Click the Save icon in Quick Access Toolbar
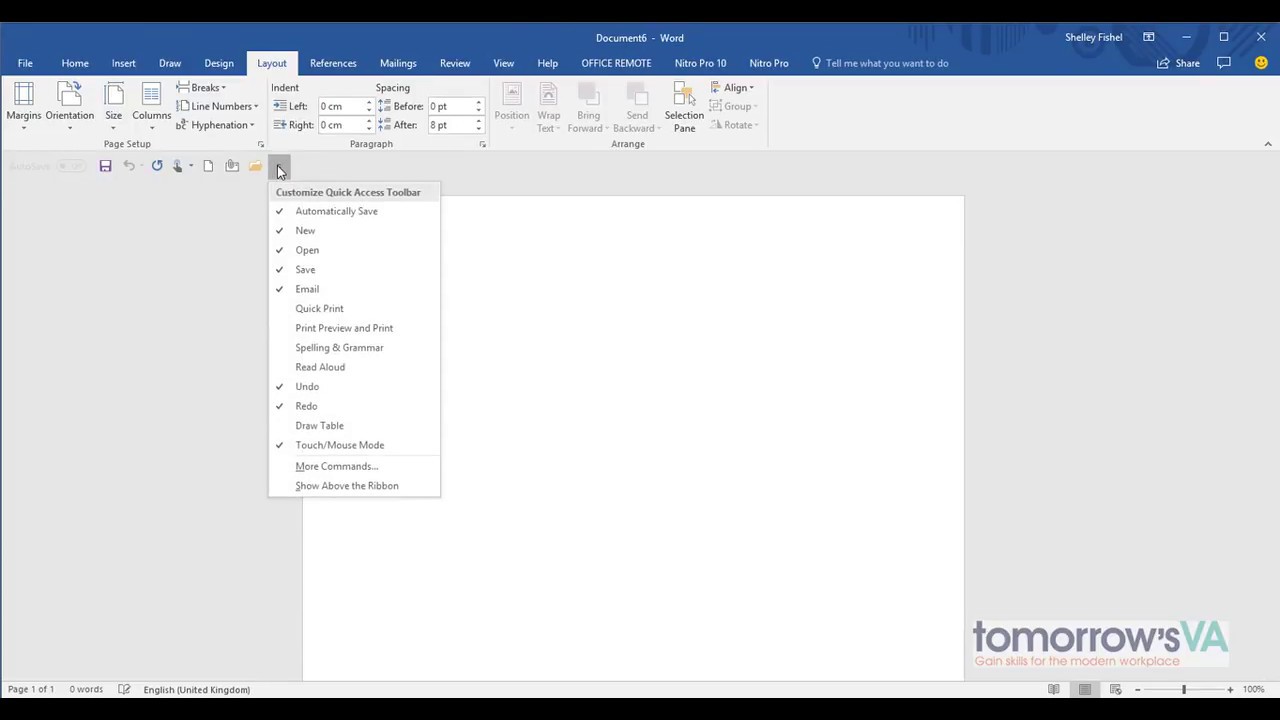 click(x=105, y=166)
